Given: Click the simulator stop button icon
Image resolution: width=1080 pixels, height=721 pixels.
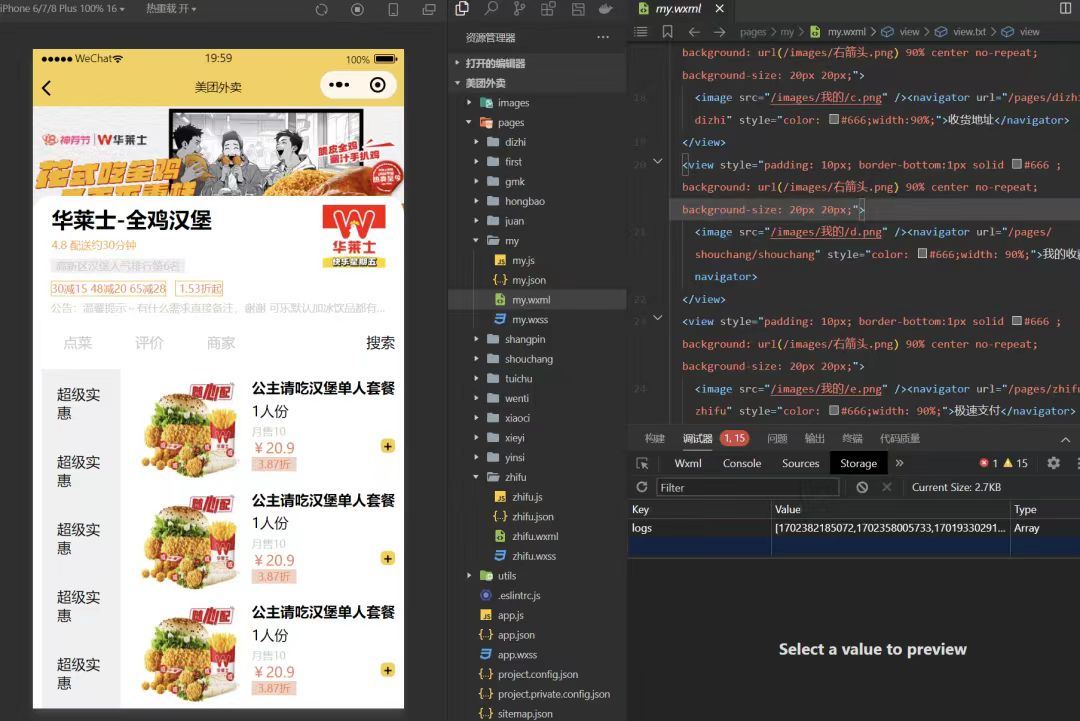Looking at the screenshot, I should pyautogui.click(x=357, y=9).
